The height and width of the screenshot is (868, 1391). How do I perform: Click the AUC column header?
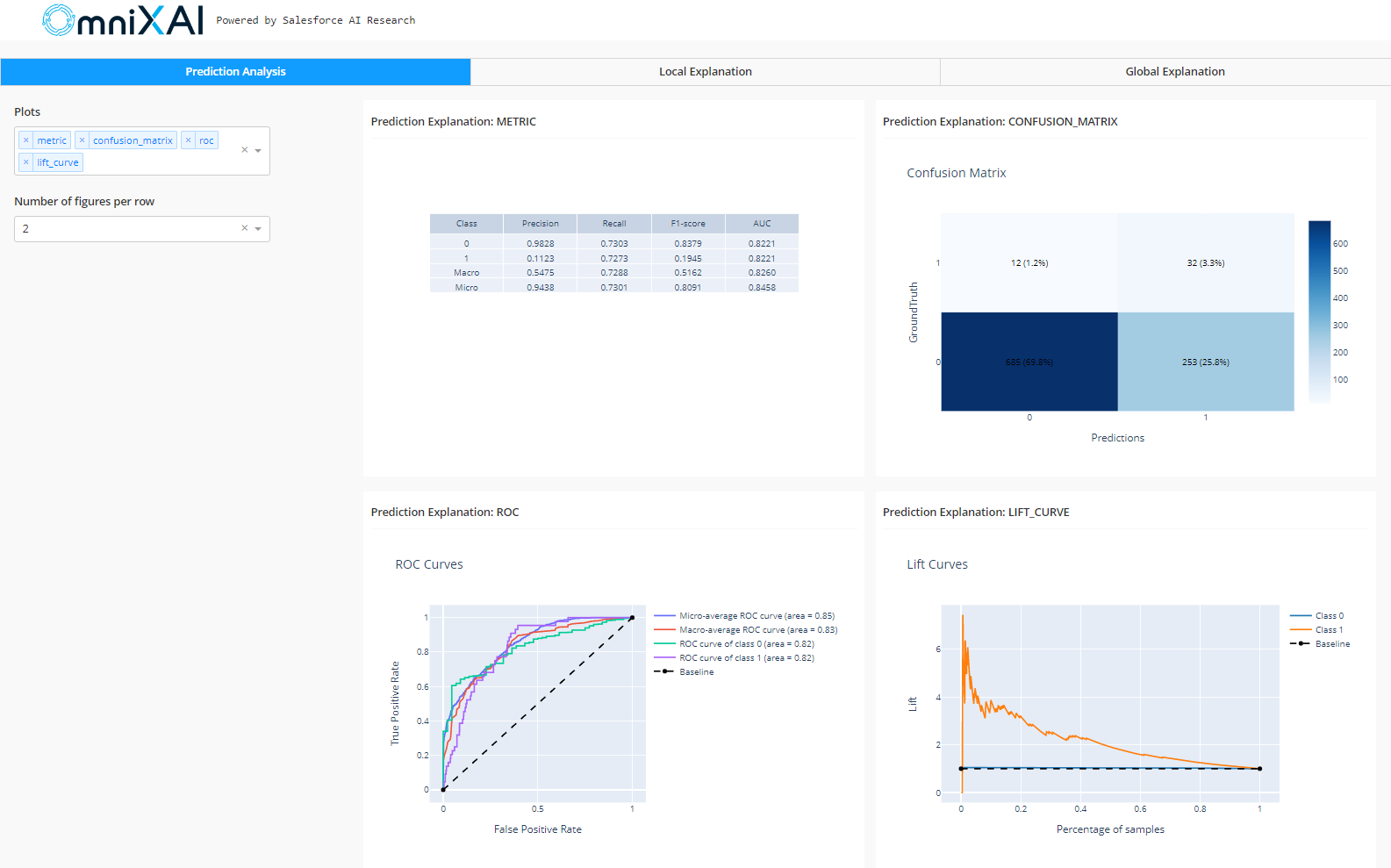point(762,224)
